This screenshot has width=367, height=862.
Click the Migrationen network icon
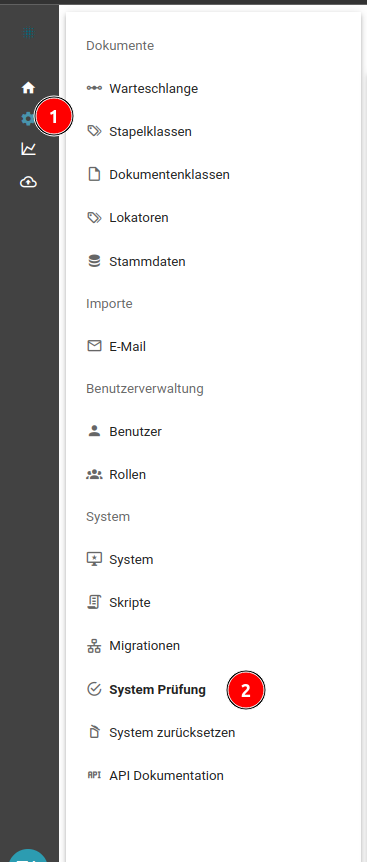click(94, 646)
